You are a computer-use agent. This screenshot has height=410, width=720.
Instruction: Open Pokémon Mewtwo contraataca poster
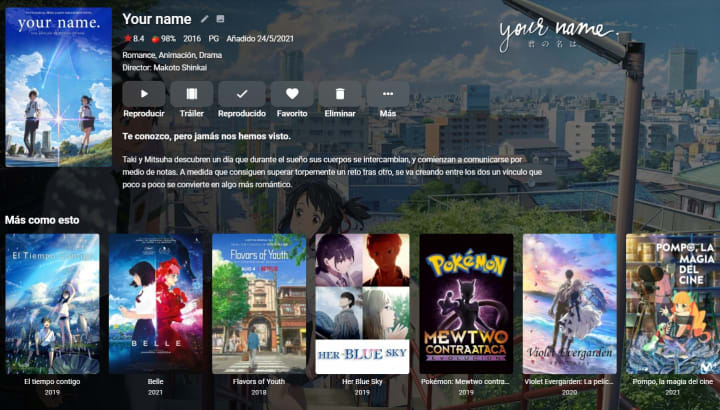pyautogui.click(x=466, y=304)
